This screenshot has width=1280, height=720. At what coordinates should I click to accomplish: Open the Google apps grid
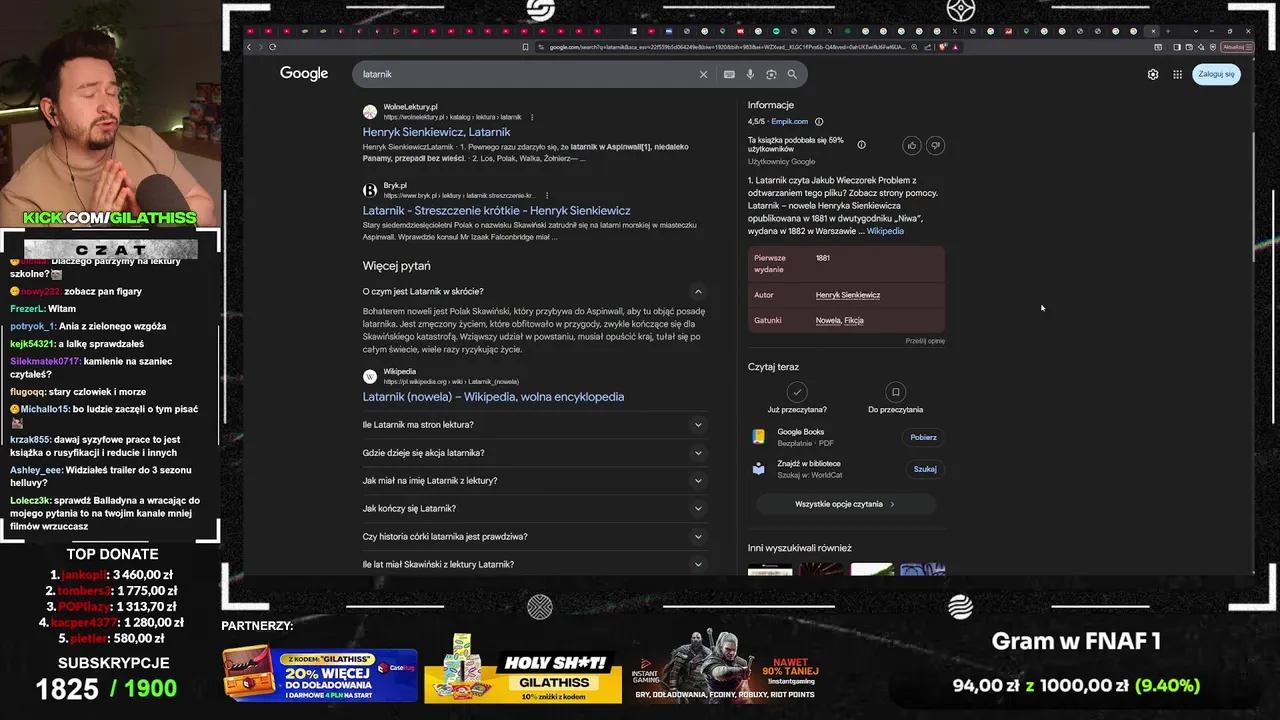(1178, 74)
